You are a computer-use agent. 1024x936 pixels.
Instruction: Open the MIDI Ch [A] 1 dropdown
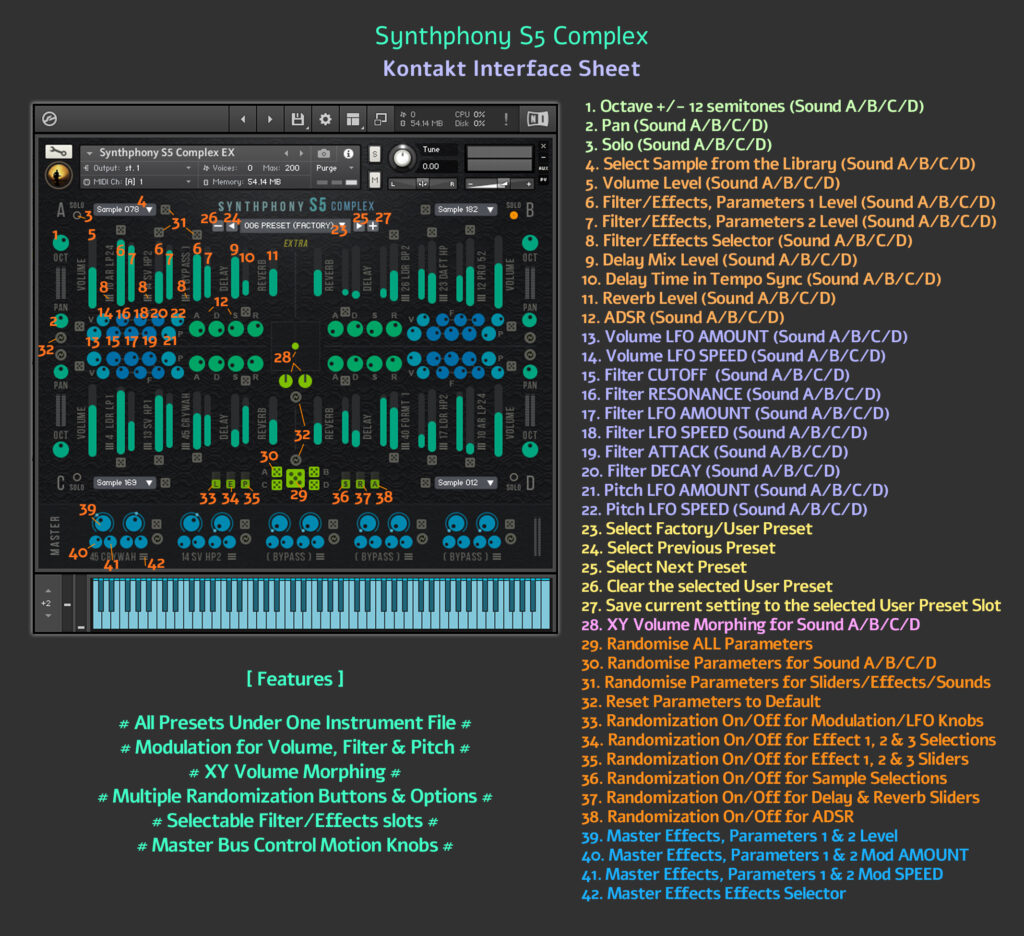point(137,182)
